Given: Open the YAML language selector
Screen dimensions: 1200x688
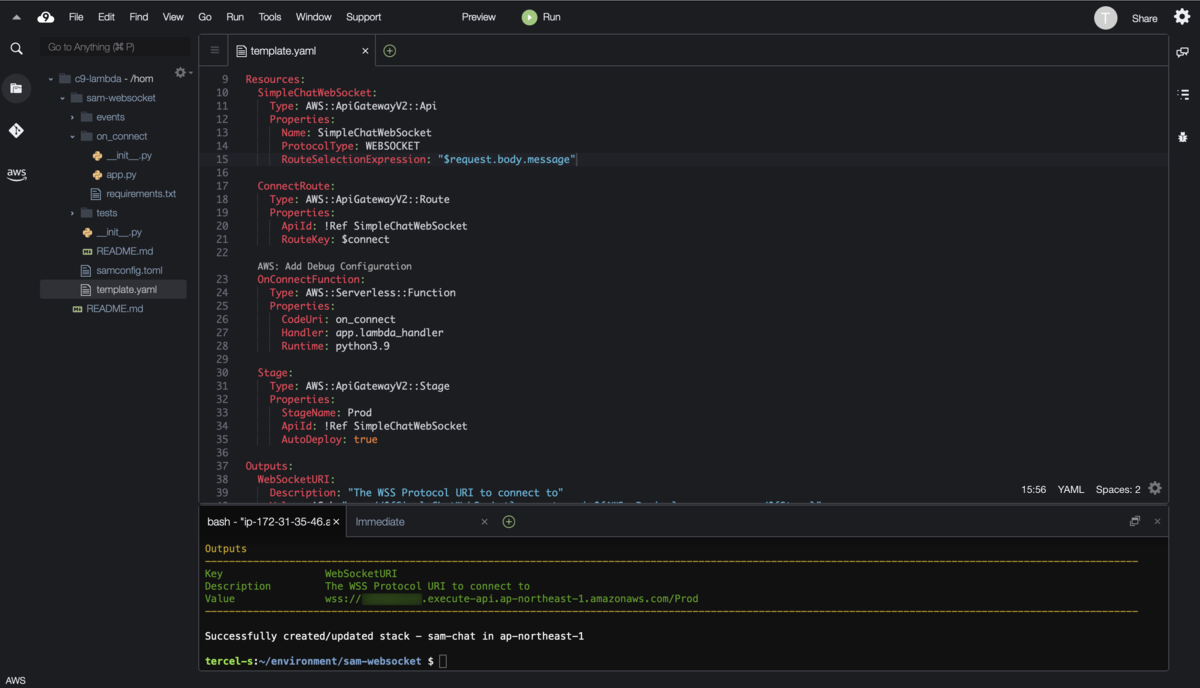Looking at the screenshot, I should click(x=1071, y=490).
